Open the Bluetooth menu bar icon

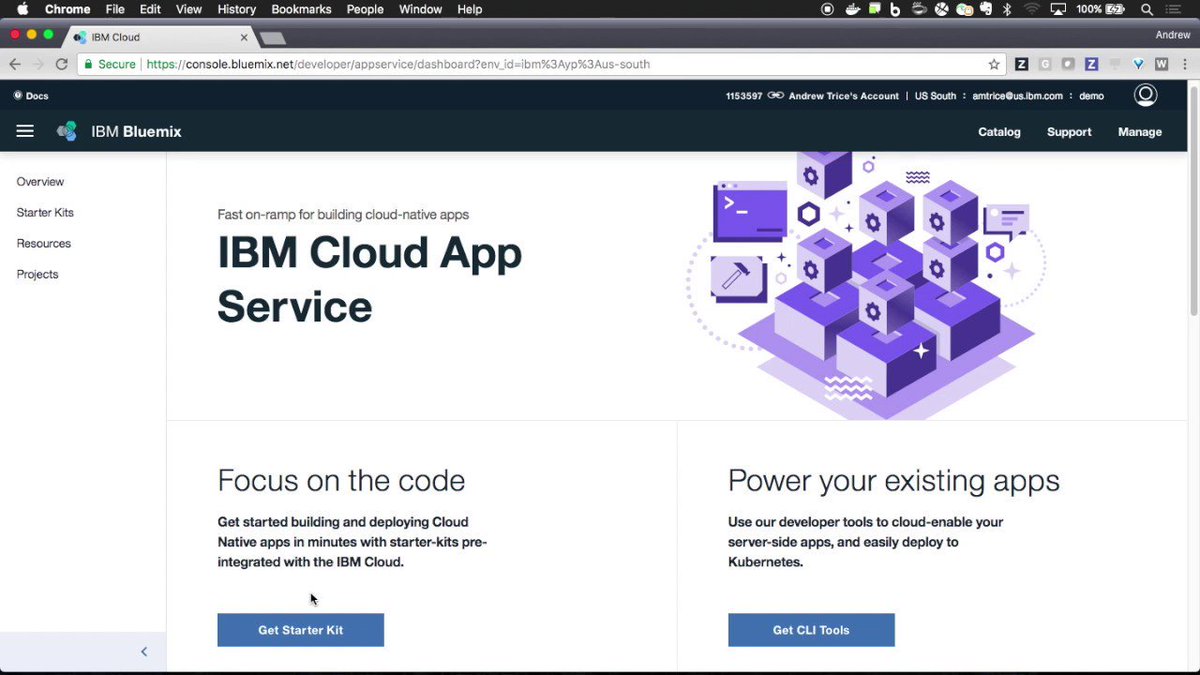point(1008,9)
